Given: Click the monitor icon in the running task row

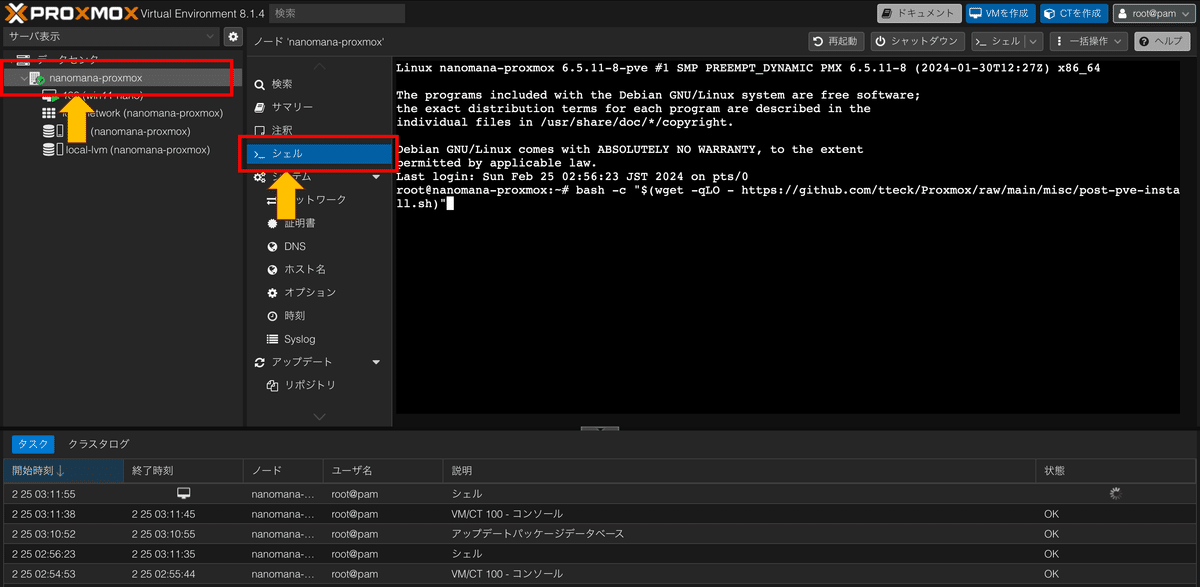Looking at the screenshot, I should (183, 493).
